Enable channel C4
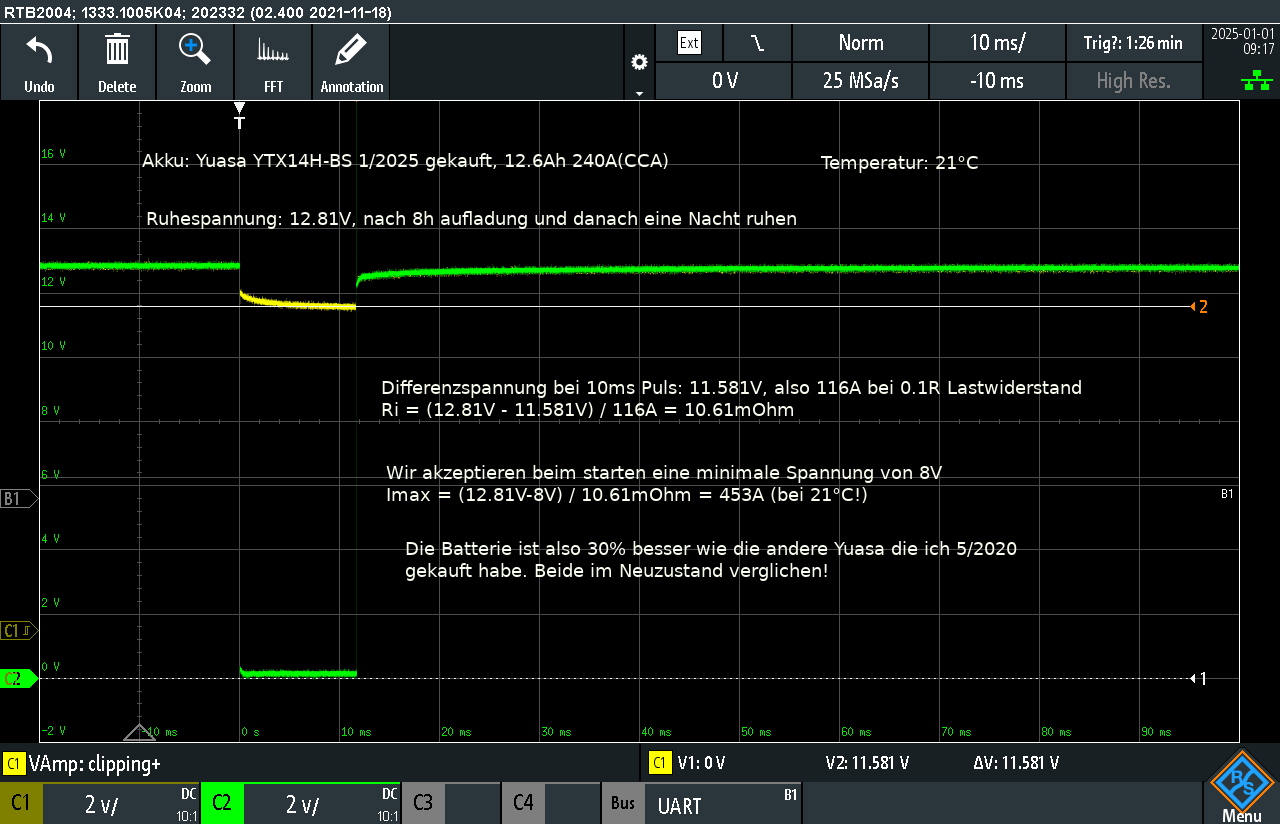Viewport: 1280px width, 824px height. click(x=523, y=803)
